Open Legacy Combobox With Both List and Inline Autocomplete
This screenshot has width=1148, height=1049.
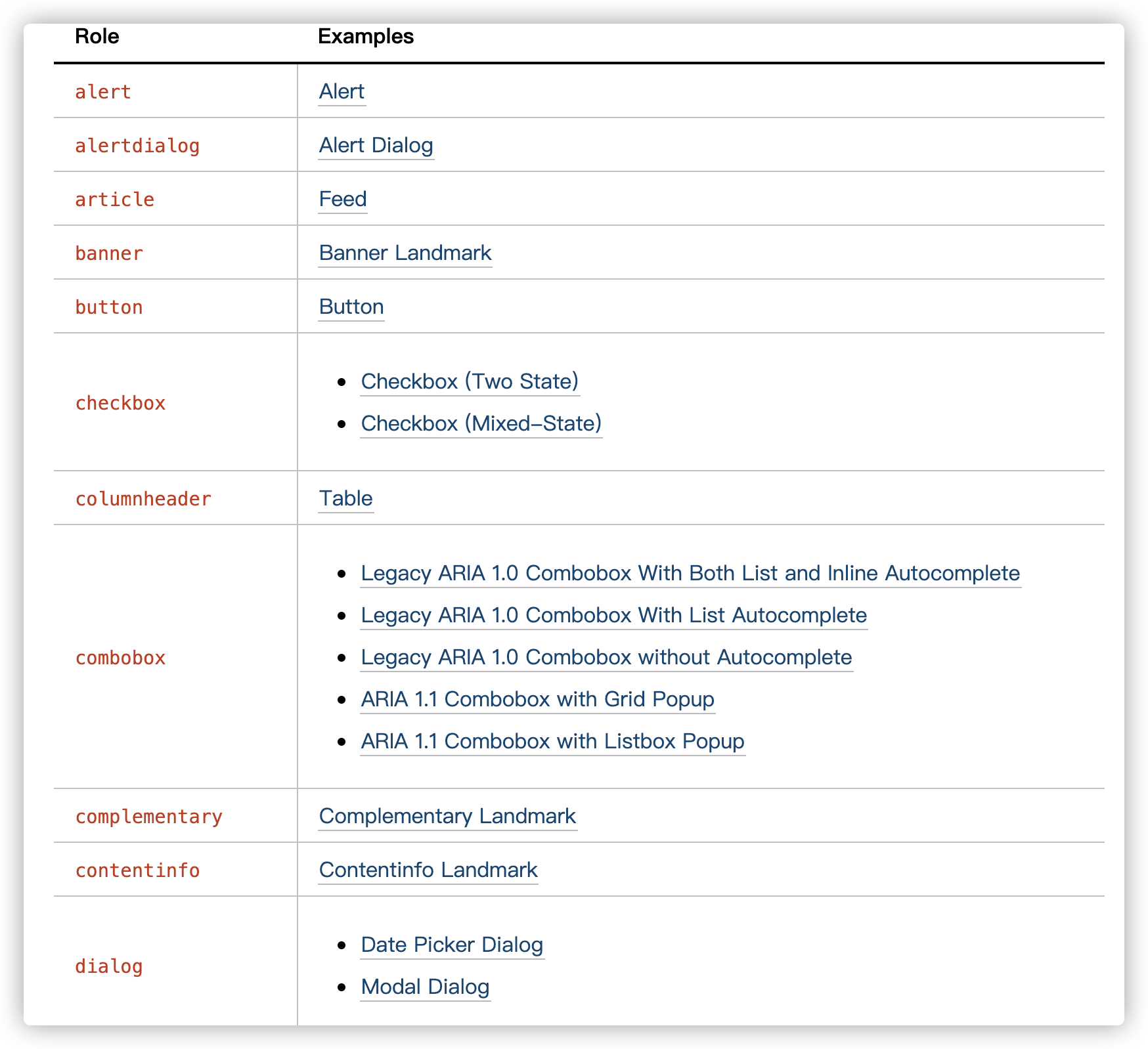690,573
